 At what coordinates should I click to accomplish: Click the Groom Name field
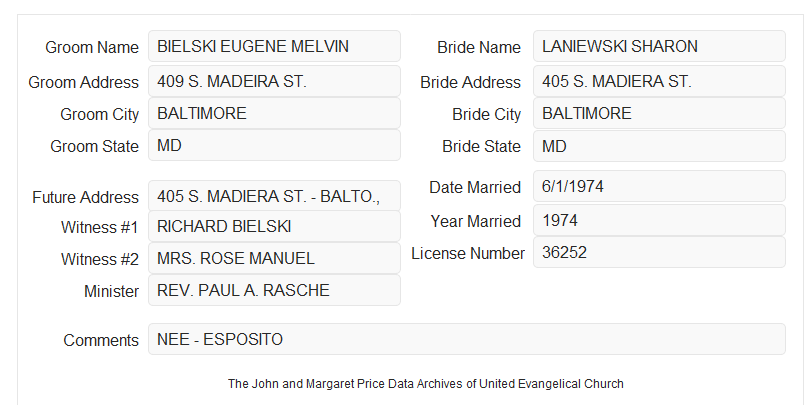coord(274,46)
